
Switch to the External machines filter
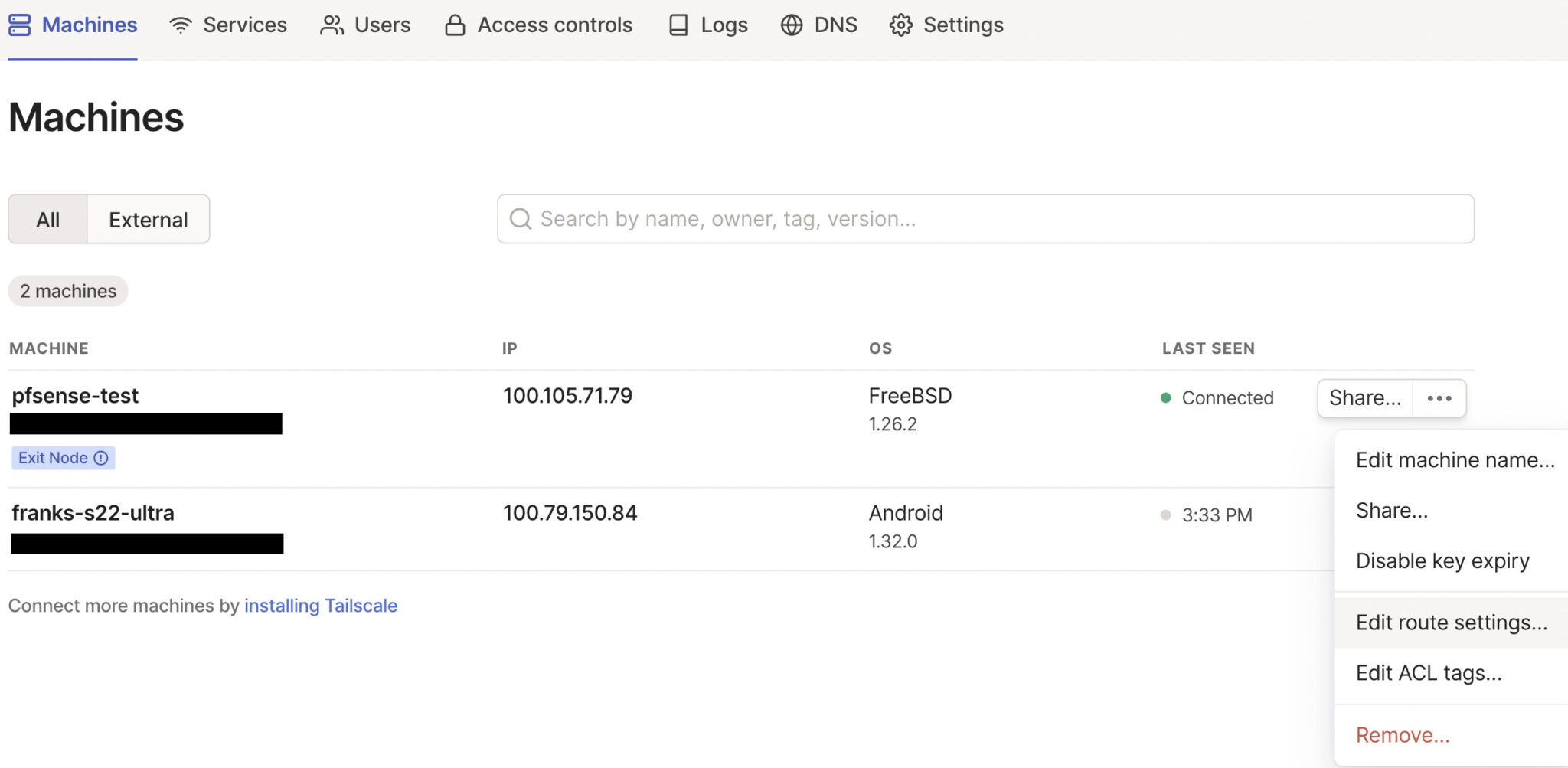pos(148,219)
